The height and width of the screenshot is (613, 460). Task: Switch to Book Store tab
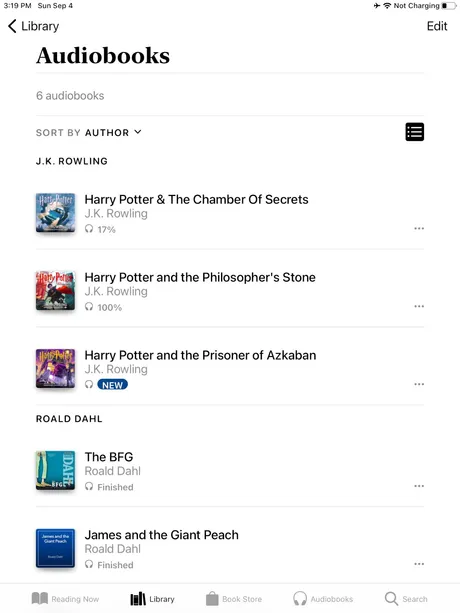pyautogui.click(x=234, y=599)
